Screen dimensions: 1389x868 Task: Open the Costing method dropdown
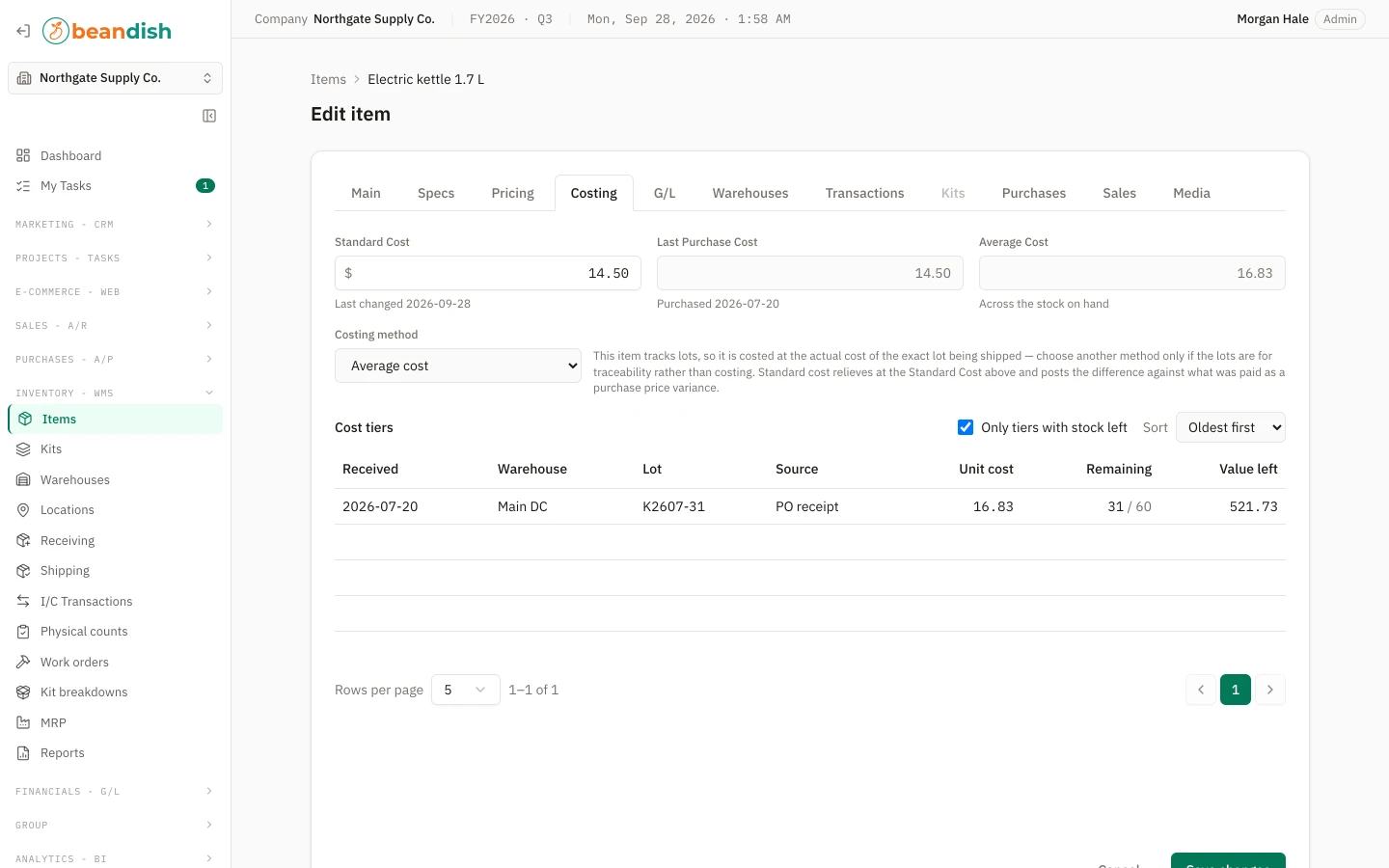click(x=458, y=366)
